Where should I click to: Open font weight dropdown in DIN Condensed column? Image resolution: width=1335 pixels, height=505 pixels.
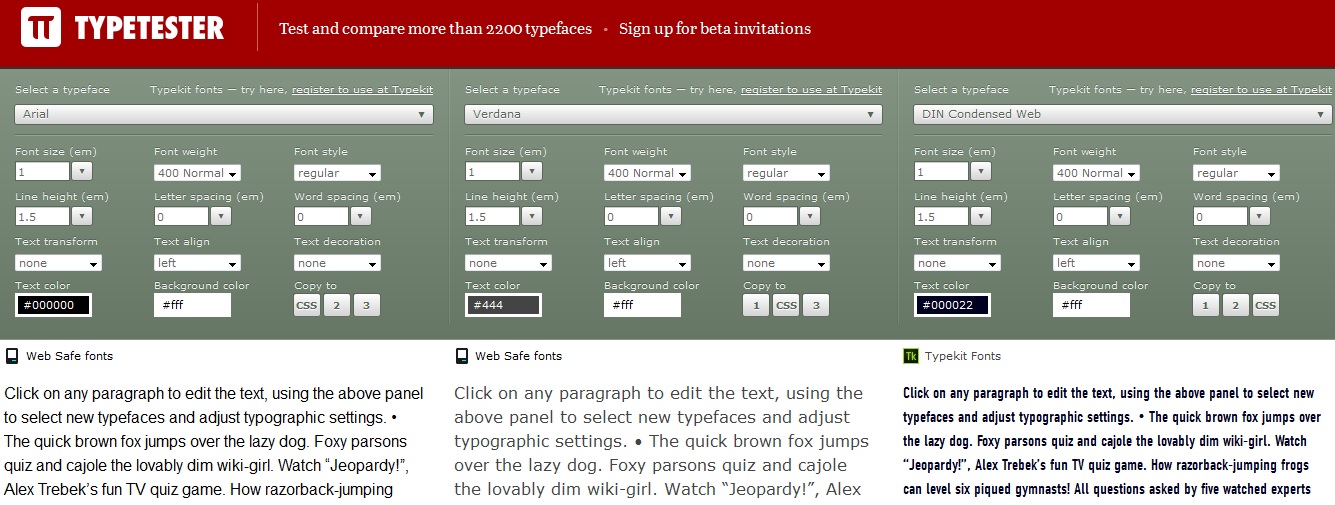[x=1096, y=173]
